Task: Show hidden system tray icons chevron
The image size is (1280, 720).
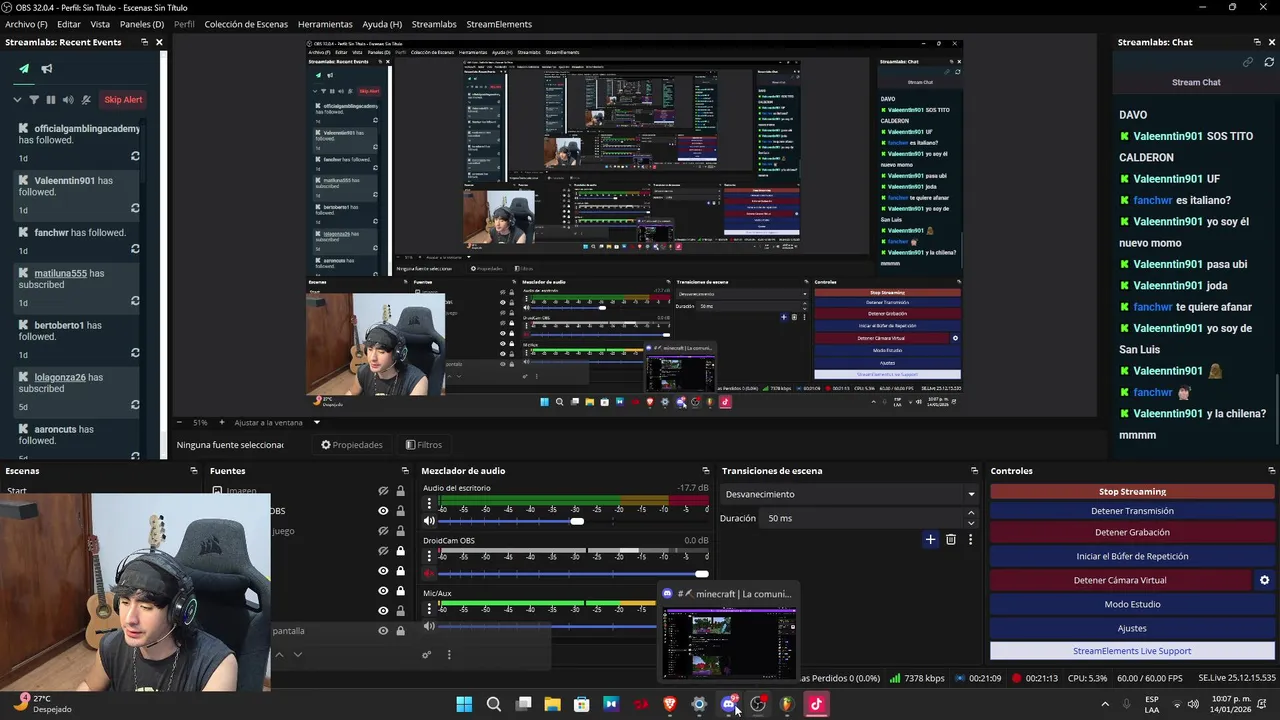Action: tap(1105, 704)
